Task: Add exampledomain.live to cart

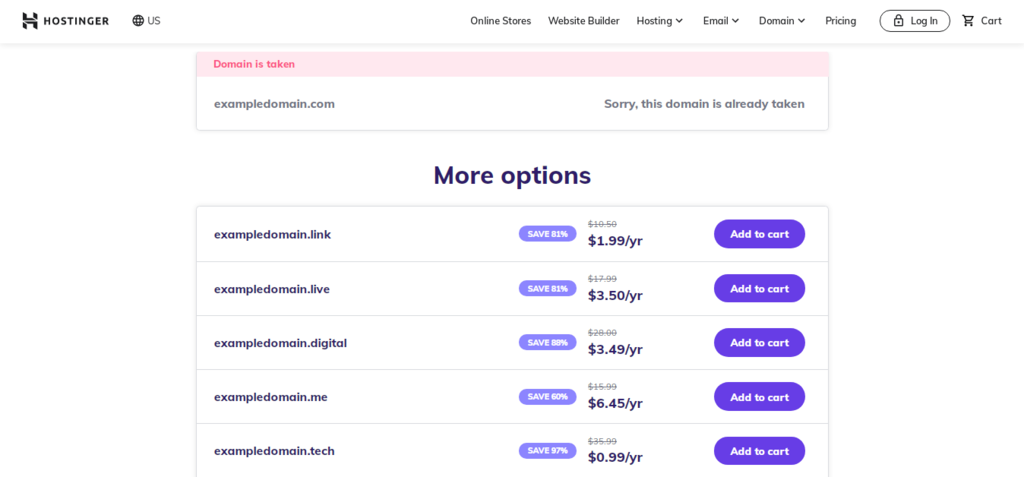Action: click(x=759, y=288)
